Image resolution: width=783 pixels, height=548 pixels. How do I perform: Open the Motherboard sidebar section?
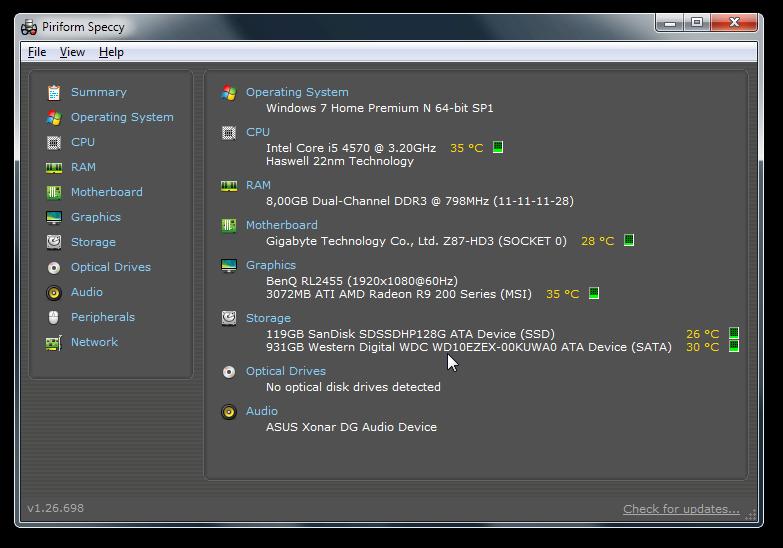(x=107, y=192)
